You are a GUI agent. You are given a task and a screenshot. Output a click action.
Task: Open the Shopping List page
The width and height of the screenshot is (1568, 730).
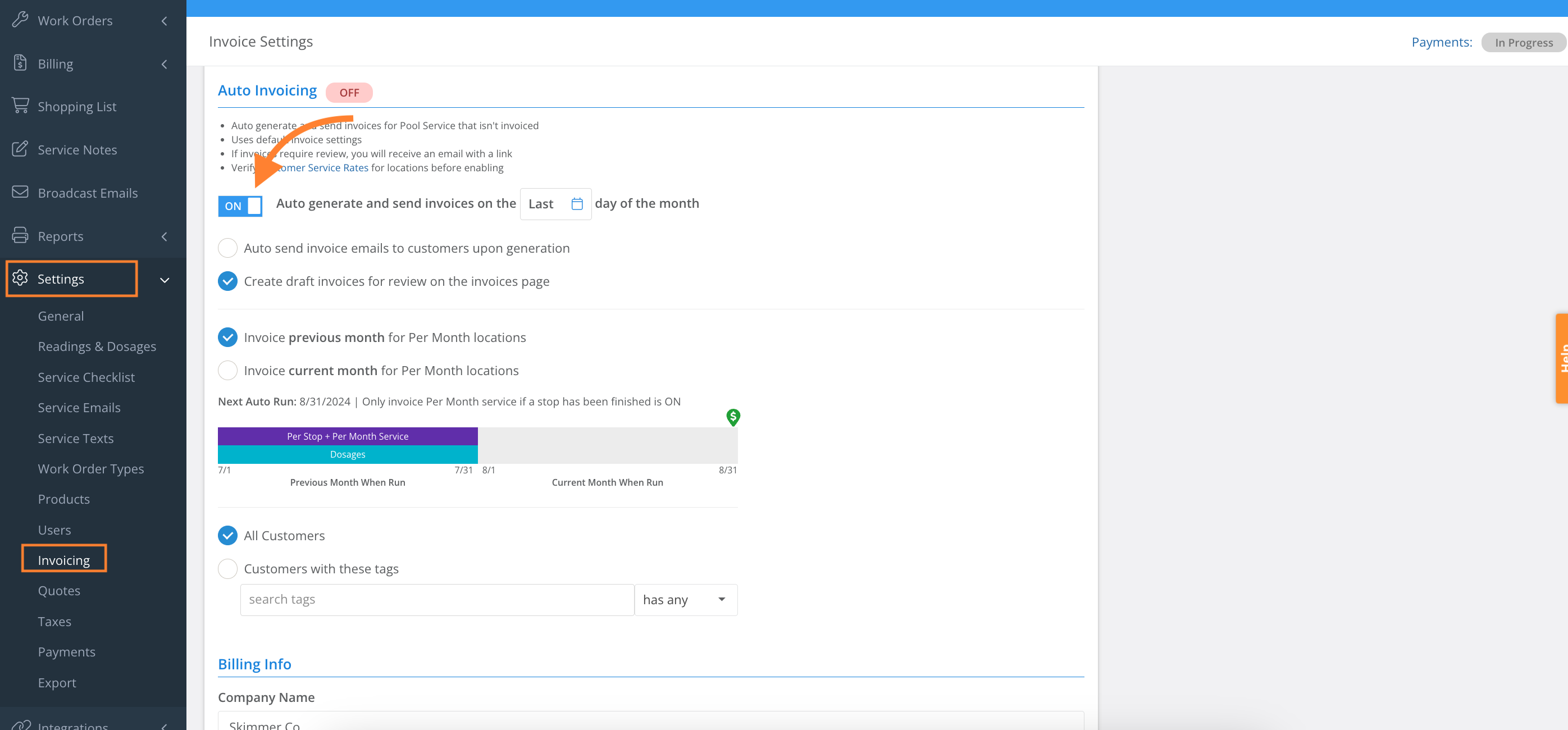(x=77, y=107)
